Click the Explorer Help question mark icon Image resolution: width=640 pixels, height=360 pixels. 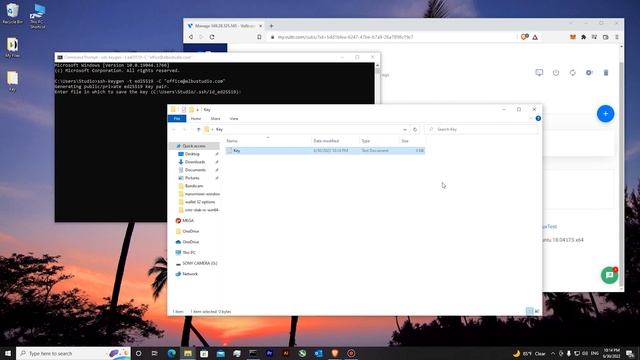(x=538, y=118)
